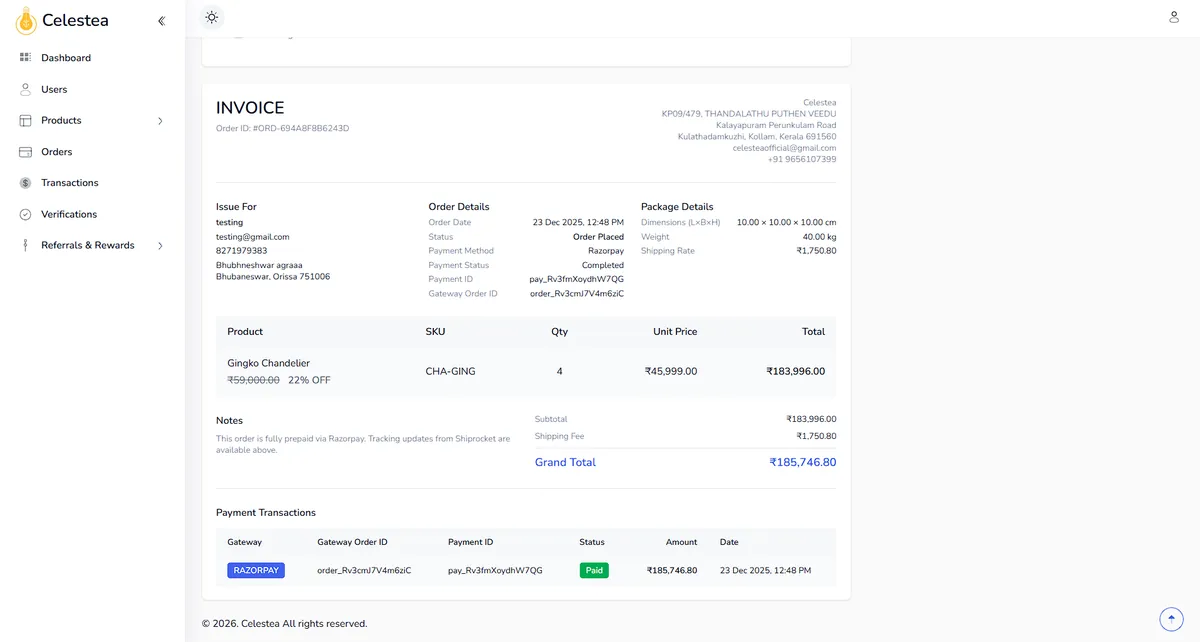Click order_Rv3cmJ7V4m6ziC in Payment Transactions row
1200x642 pixels.
pyautogui.click(x=364, y=570)
